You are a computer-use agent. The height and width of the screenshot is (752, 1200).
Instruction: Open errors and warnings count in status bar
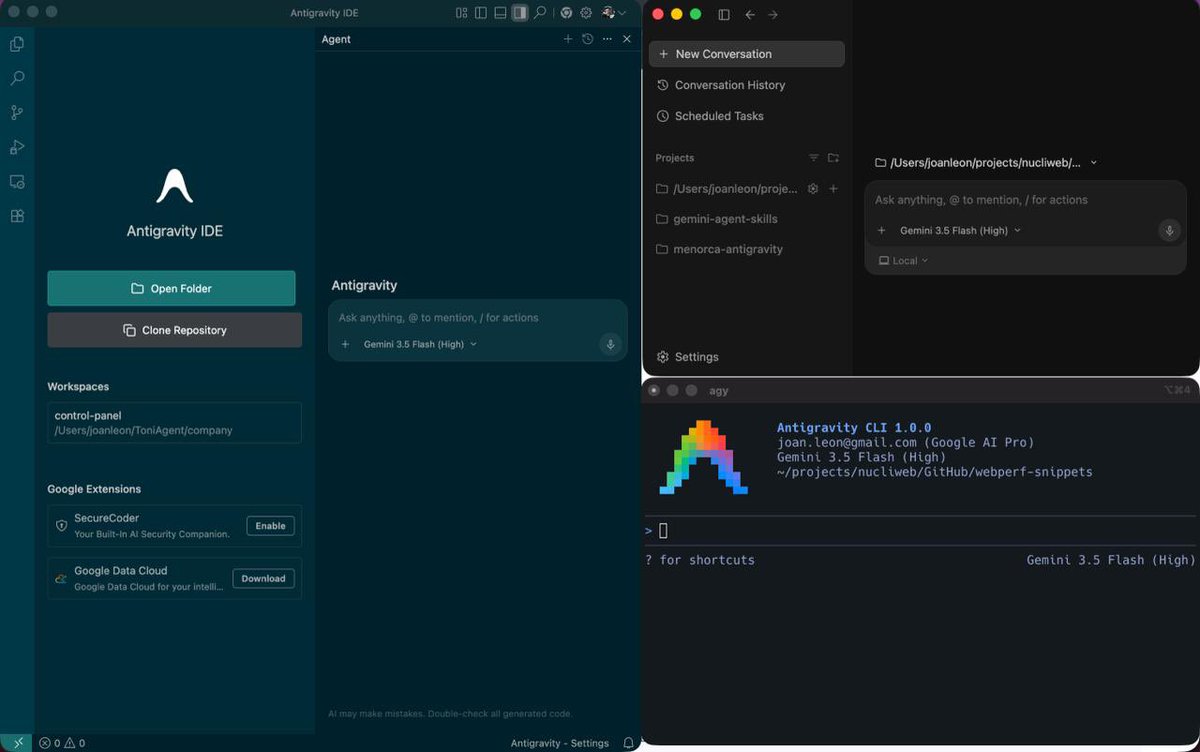pyautogui.click(x=62, y=743)
